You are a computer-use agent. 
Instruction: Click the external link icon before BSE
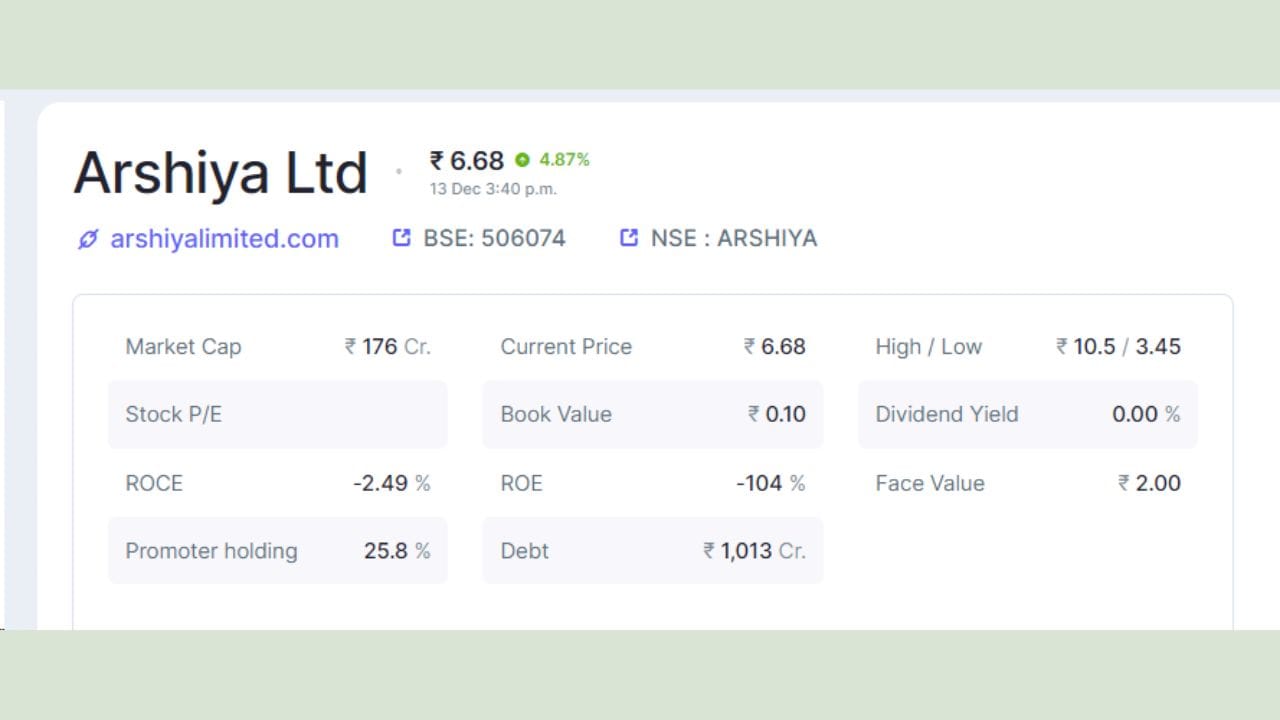[401, 238]
